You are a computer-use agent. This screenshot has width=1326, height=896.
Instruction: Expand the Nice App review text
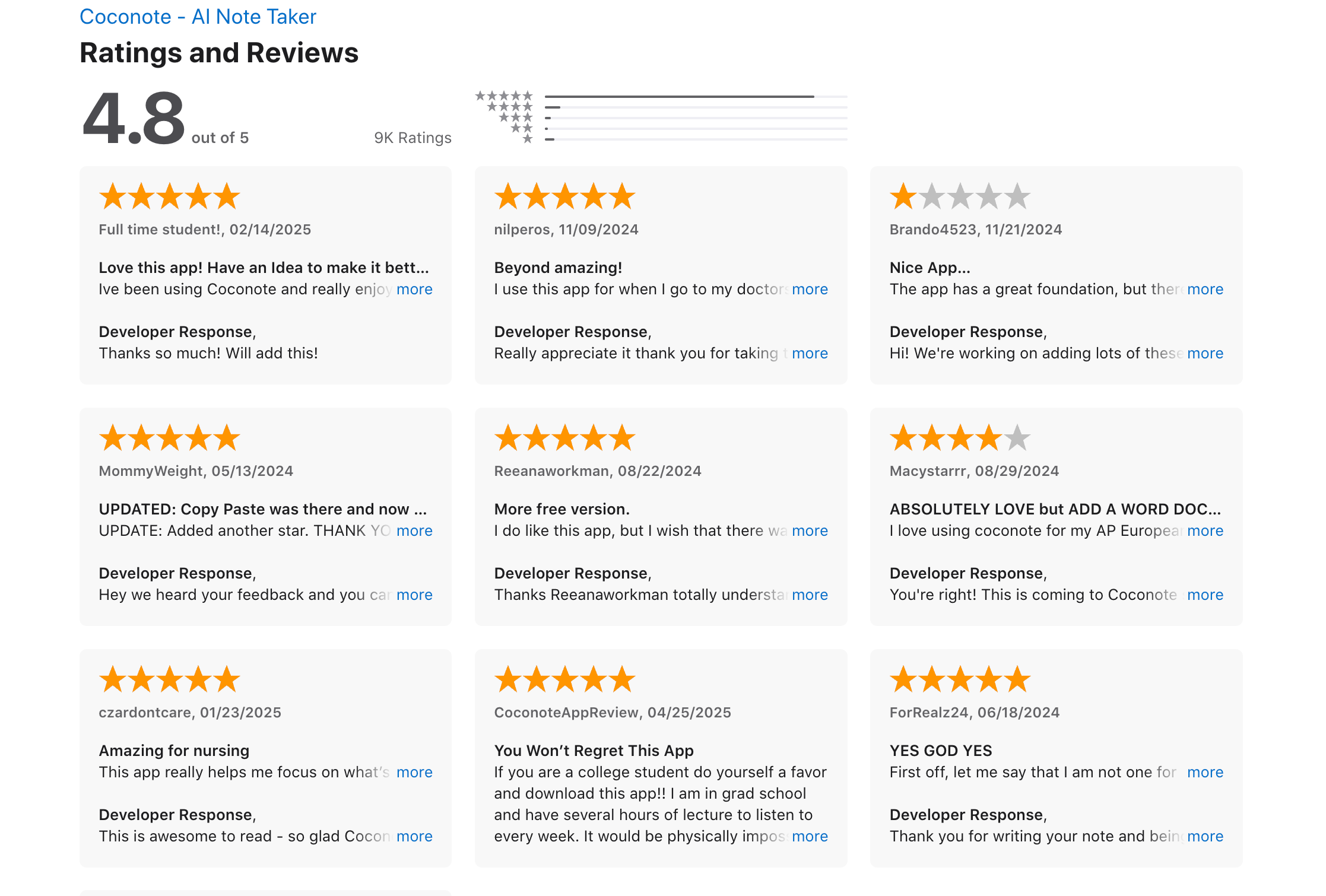click(1206, 289)
